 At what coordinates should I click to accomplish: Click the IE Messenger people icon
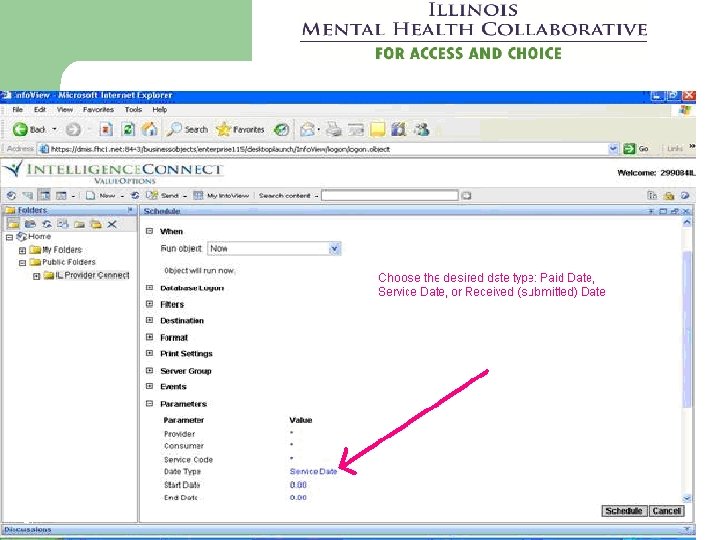click(422, 129)
